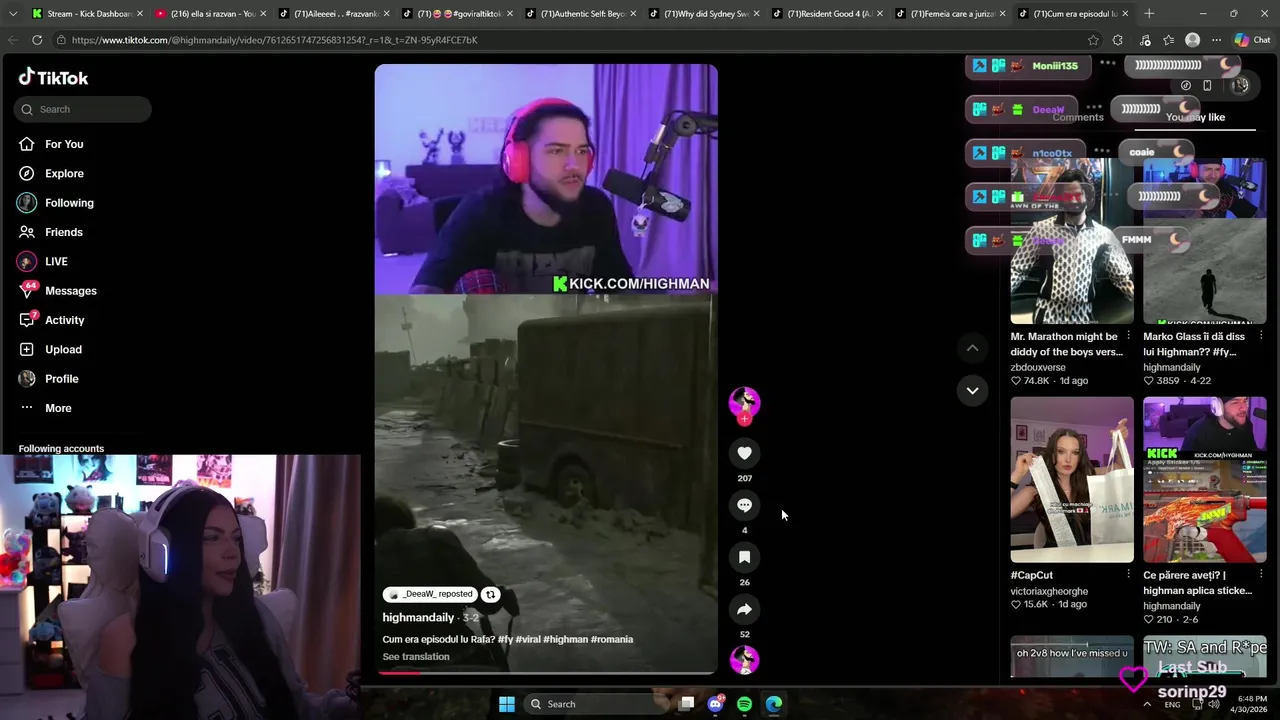Image resolution: width=1280 pixels, height=720 pixels.
Task: Open the #CapCut recommended video thumbnail
Action: (x=1072, y=480)
